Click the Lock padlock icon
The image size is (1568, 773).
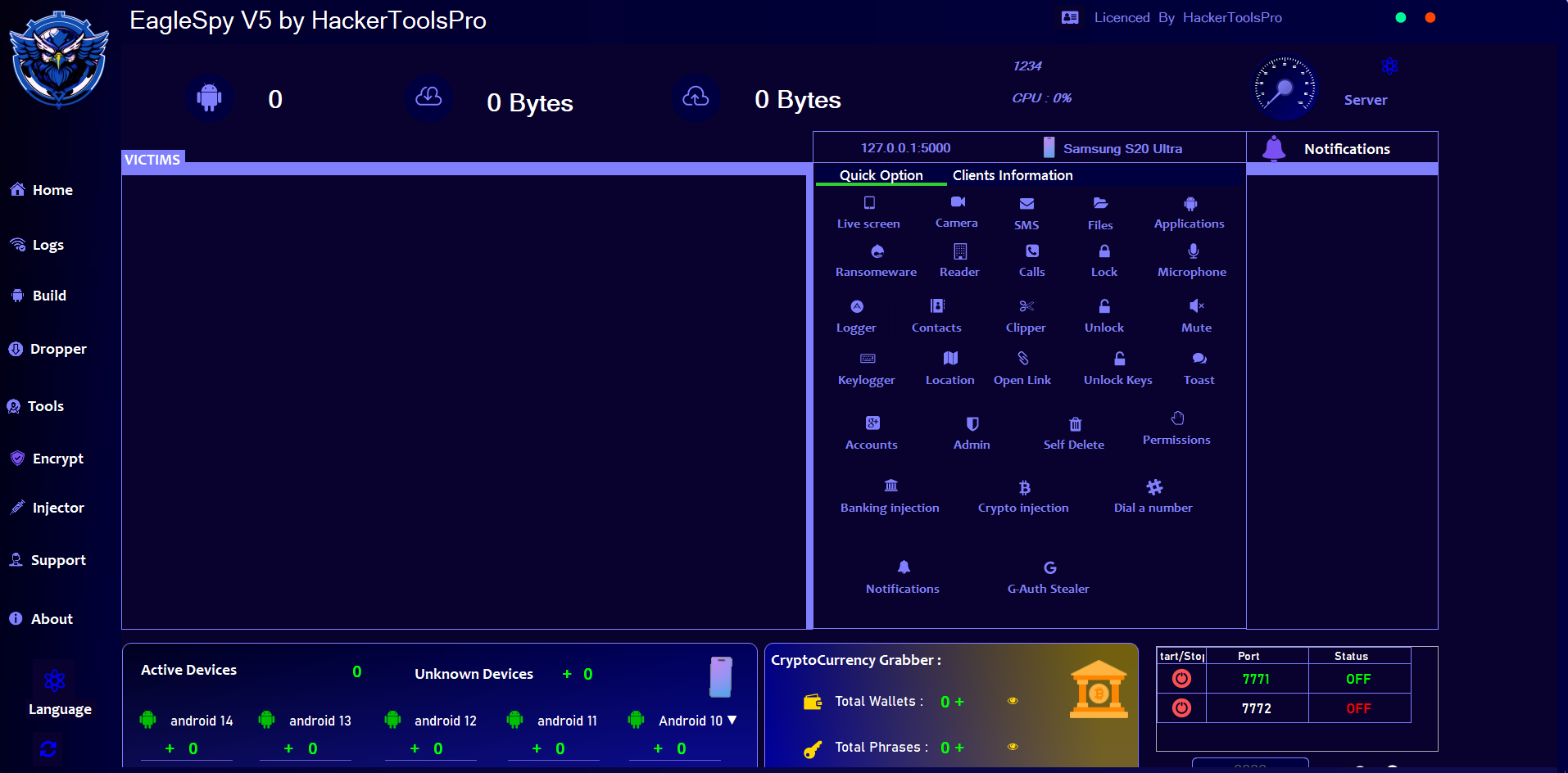point(1104,251)
